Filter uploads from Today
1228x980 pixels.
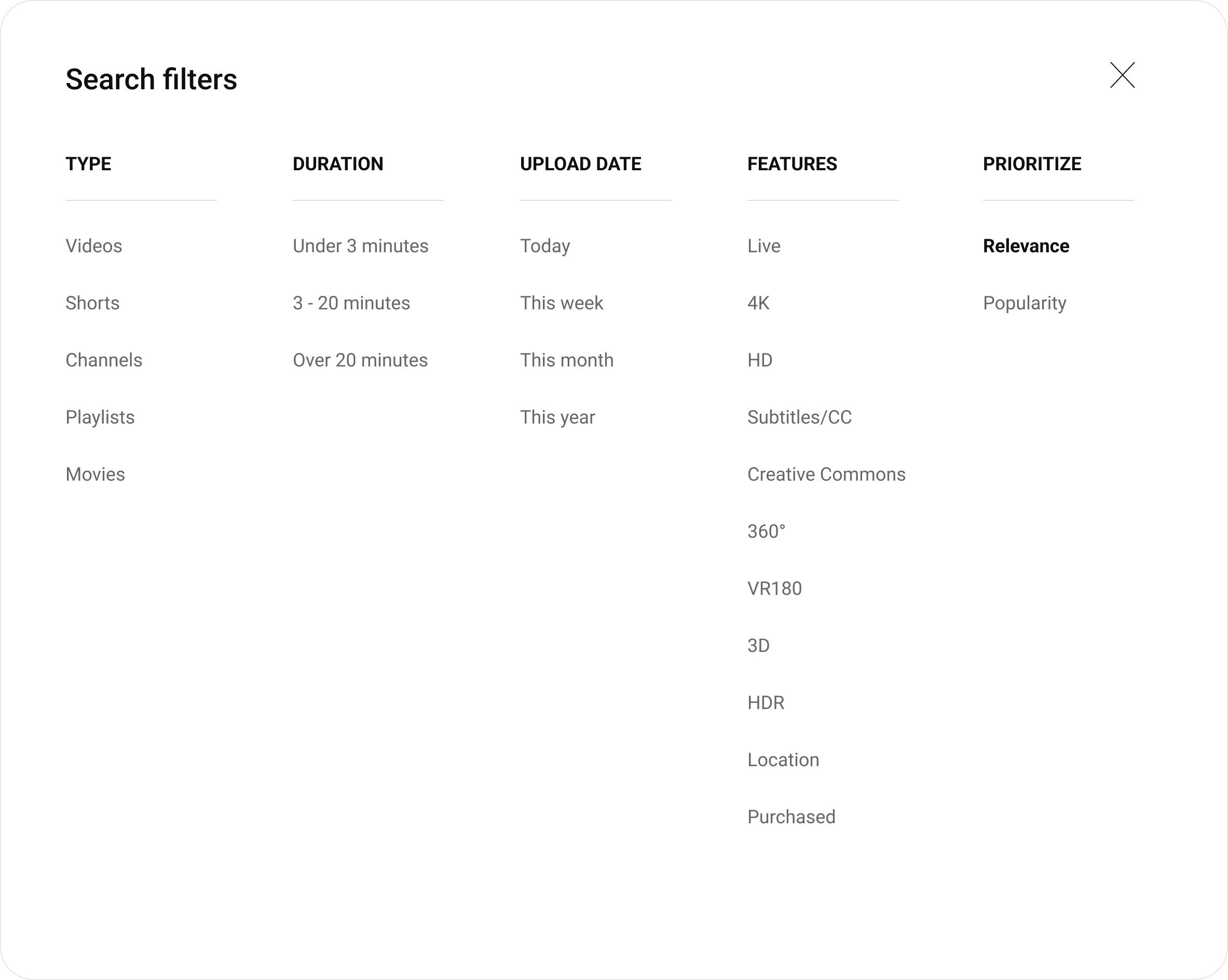tap(545, 246)
